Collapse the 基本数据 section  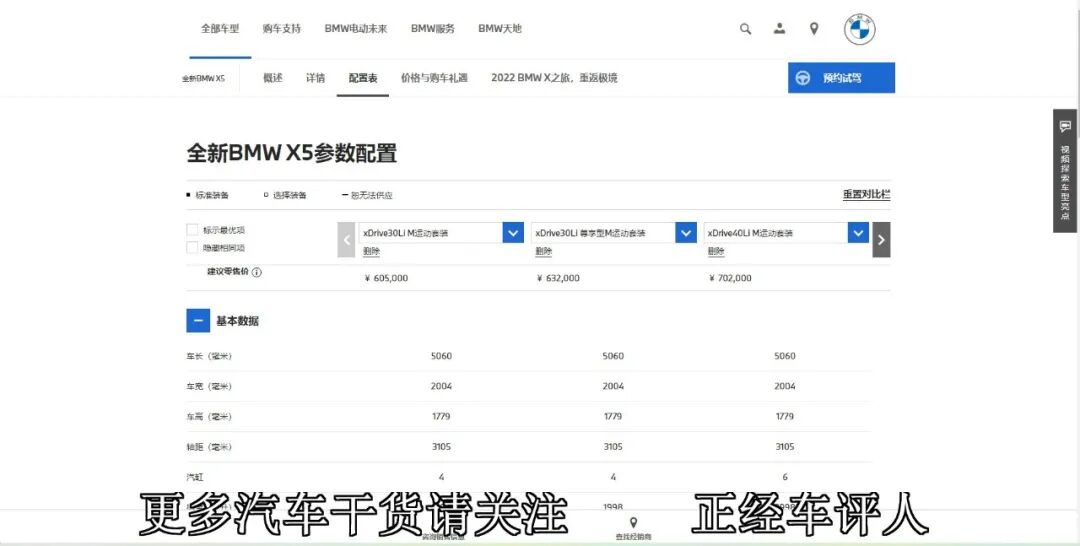point(198,320)
